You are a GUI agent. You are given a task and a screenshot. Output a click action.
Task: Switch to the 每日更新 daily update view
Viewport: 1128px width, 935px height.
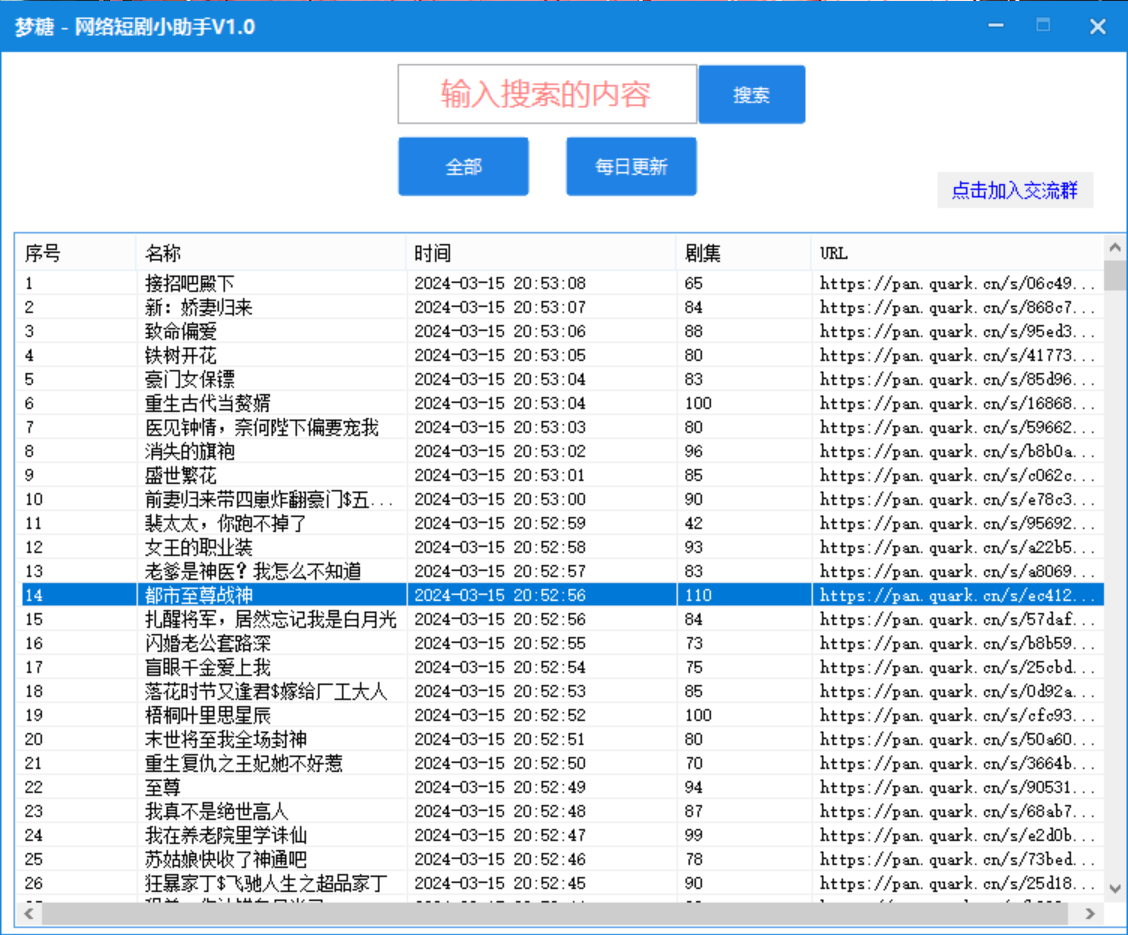(x=631, y=166)
